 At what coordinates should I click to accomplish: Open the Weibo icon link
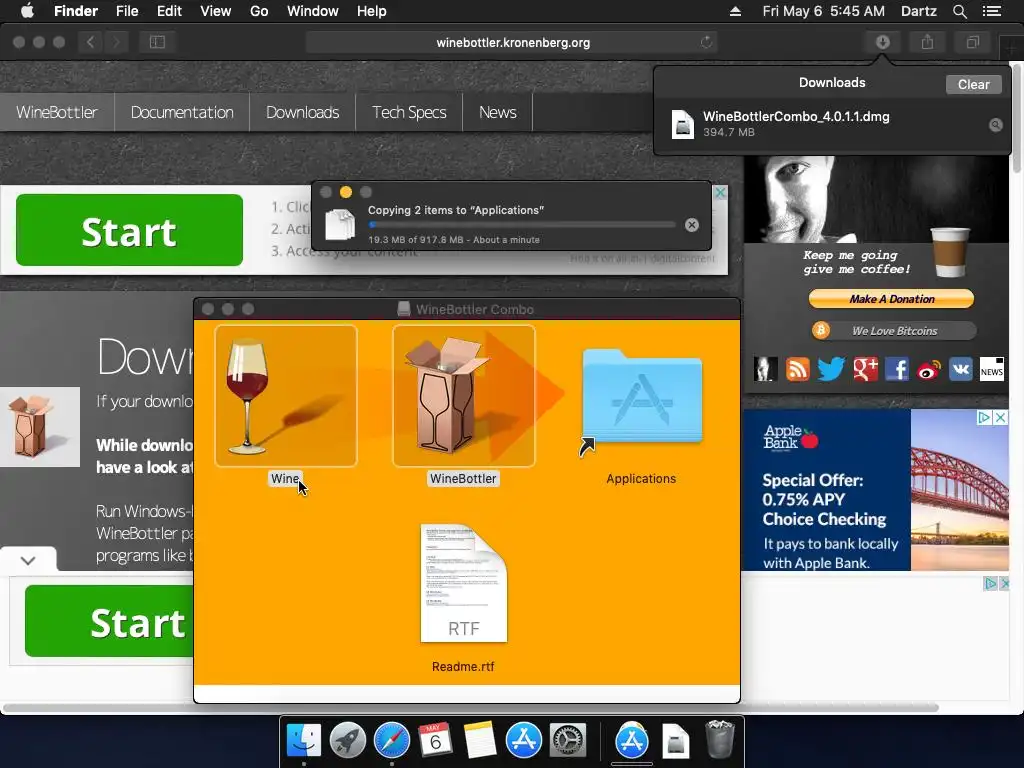point(929,370)
